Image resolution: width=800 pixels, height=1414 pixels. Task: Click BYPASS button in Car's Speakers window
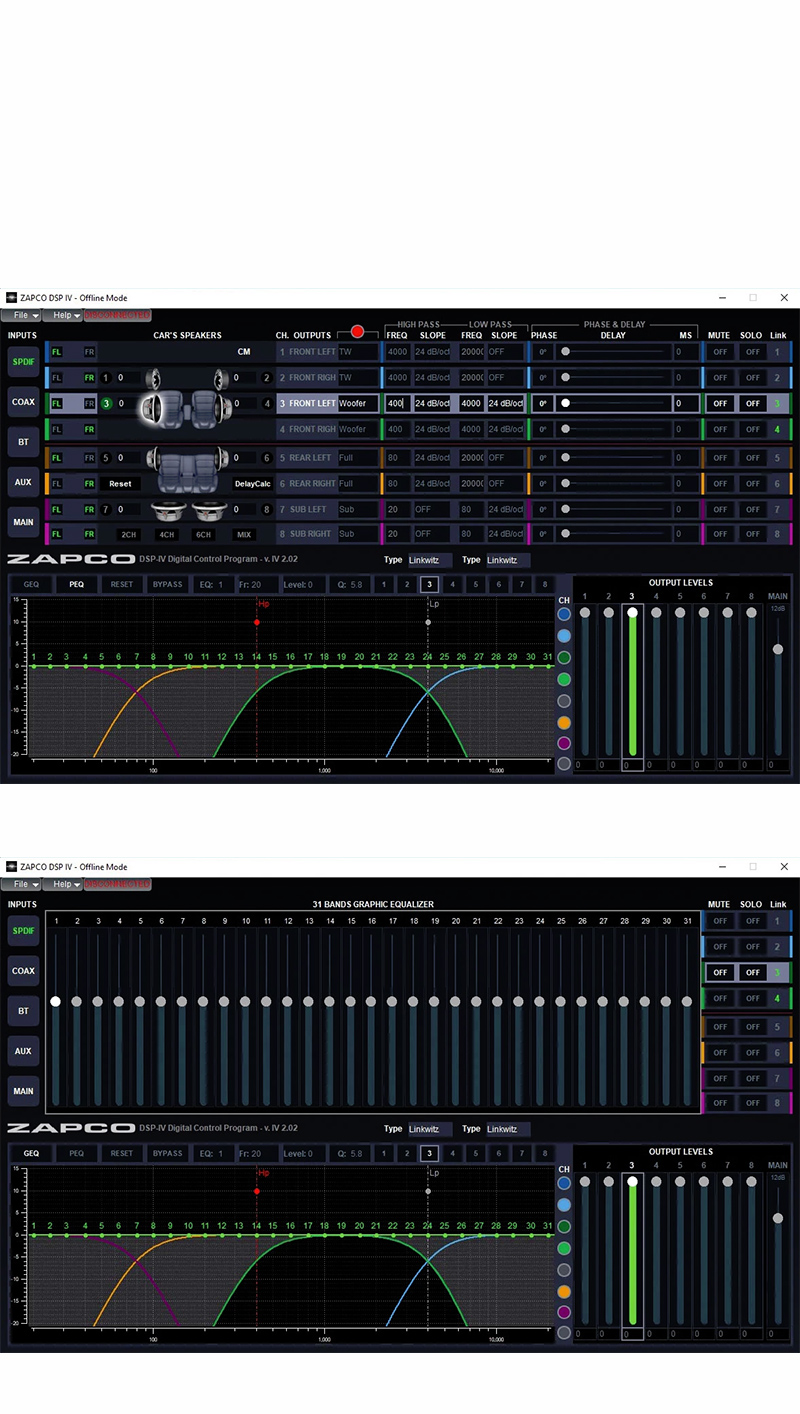tap(167, 584)
